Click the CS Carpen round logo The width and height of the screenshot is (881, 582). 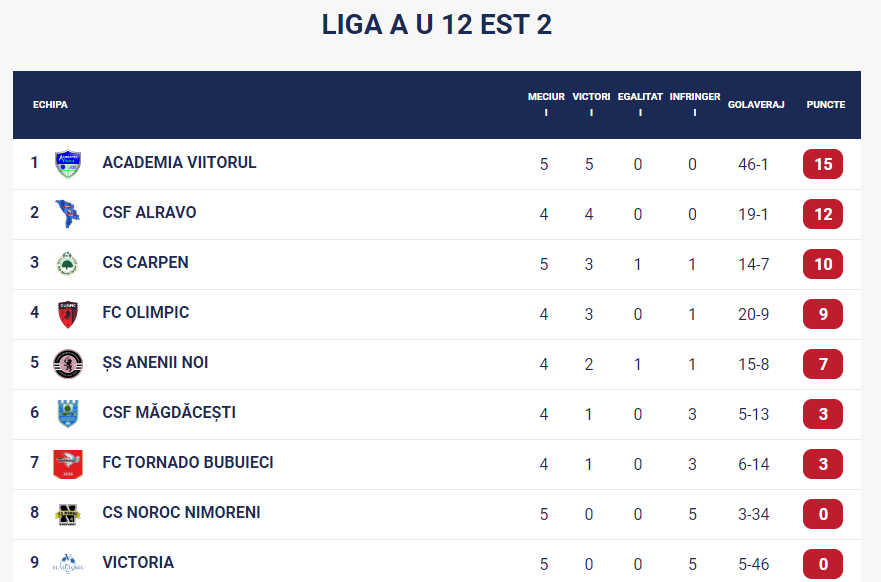point(68,263)
